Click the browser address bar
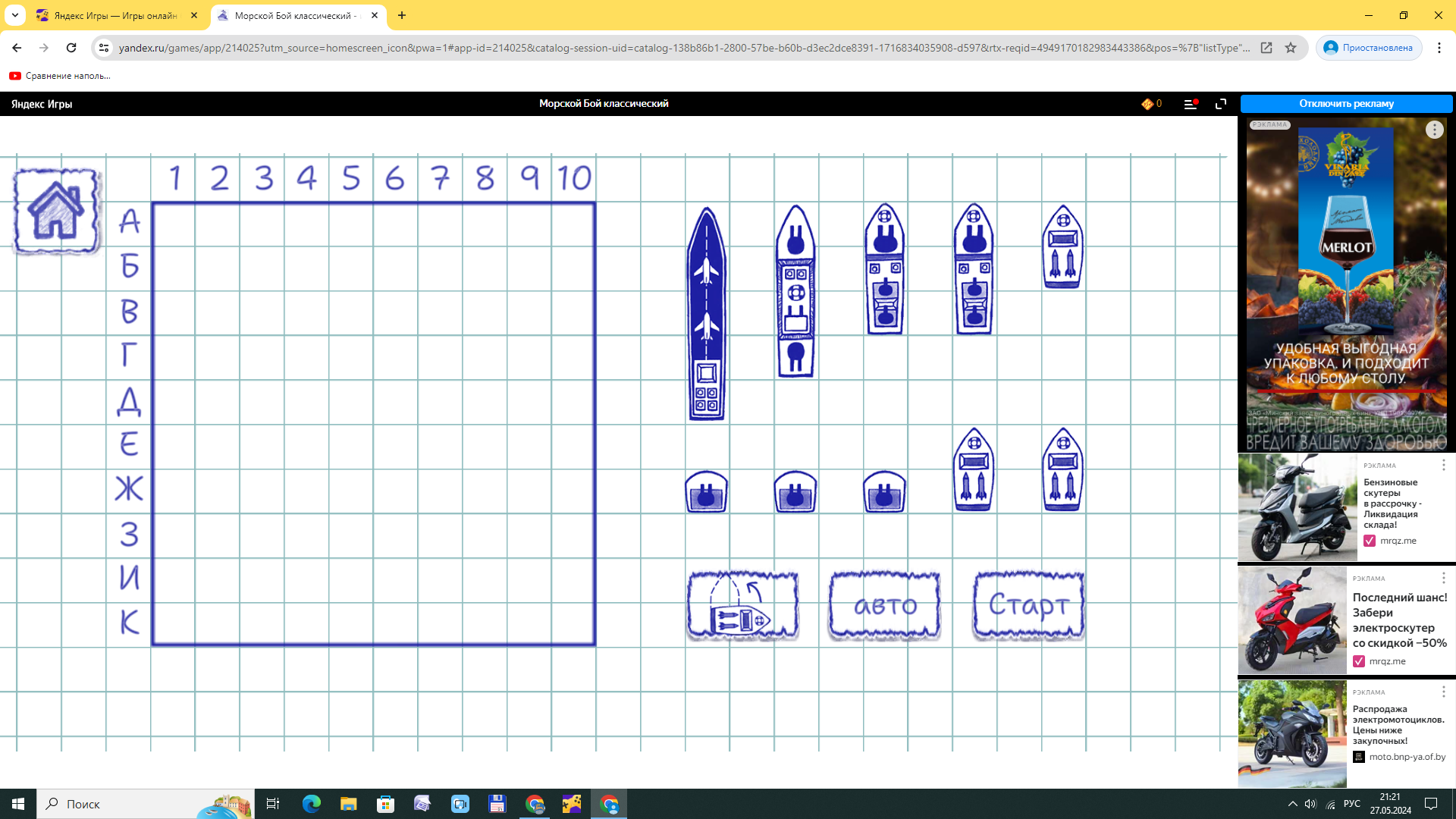 coord(682,48)
